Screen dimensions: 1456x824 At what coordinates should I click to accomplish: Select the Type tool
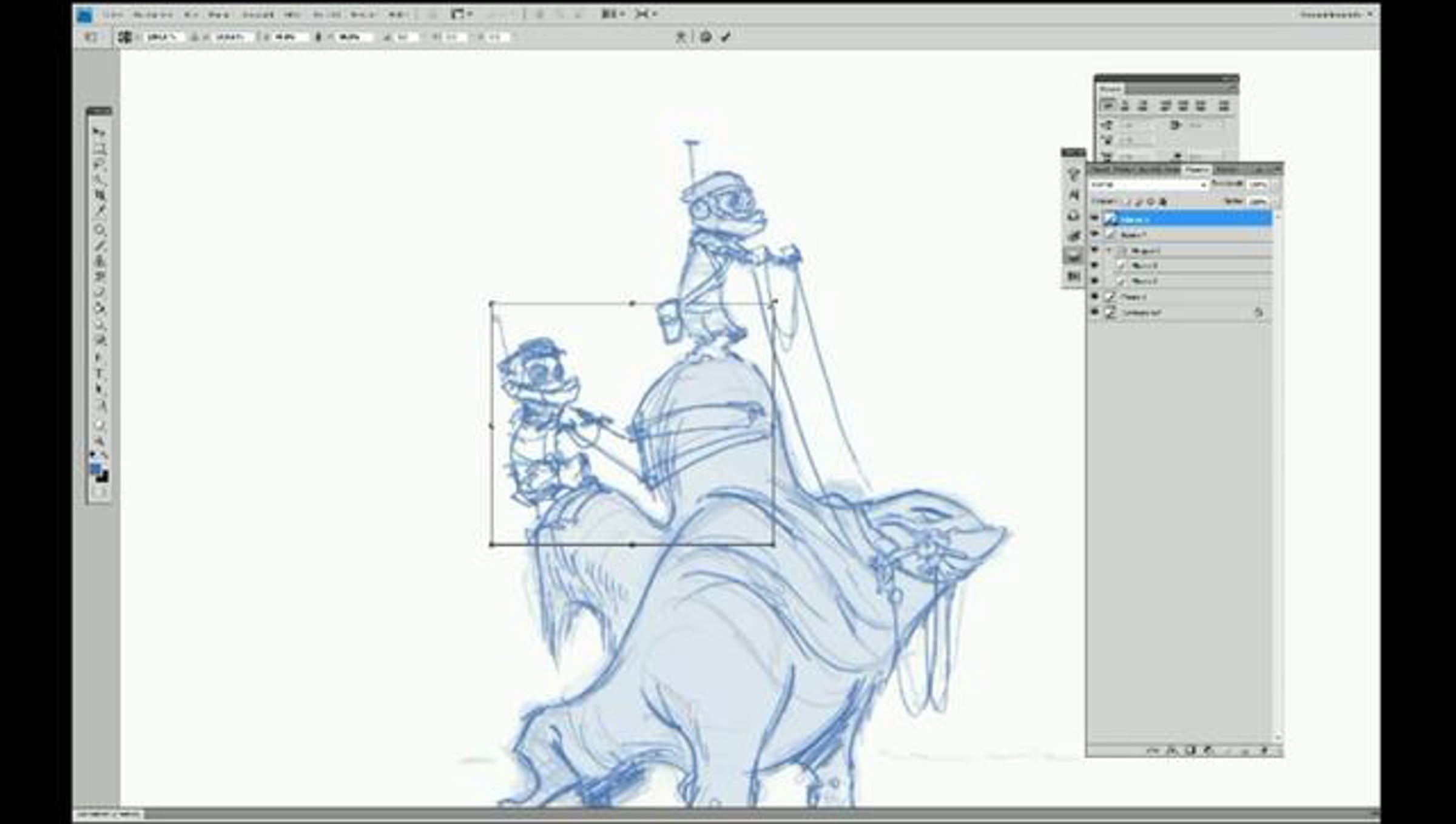[x=99, y=373]
